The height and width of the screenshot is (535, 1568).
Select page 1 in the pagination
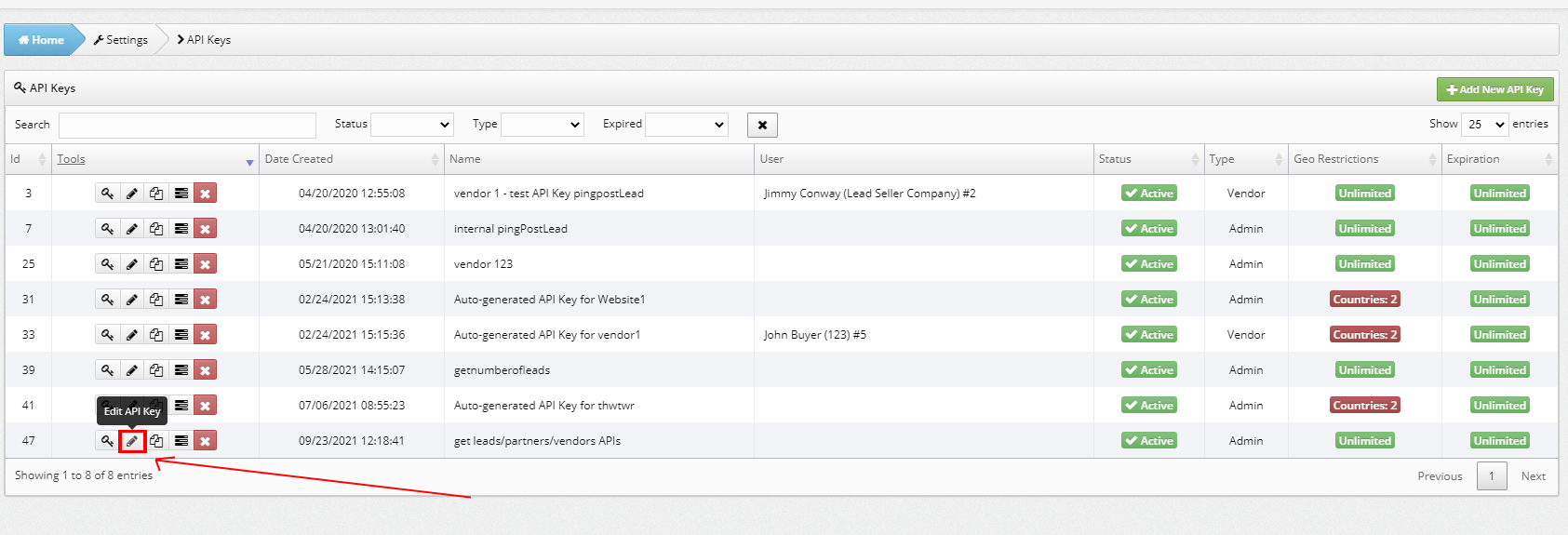(x=1492, y=476)
